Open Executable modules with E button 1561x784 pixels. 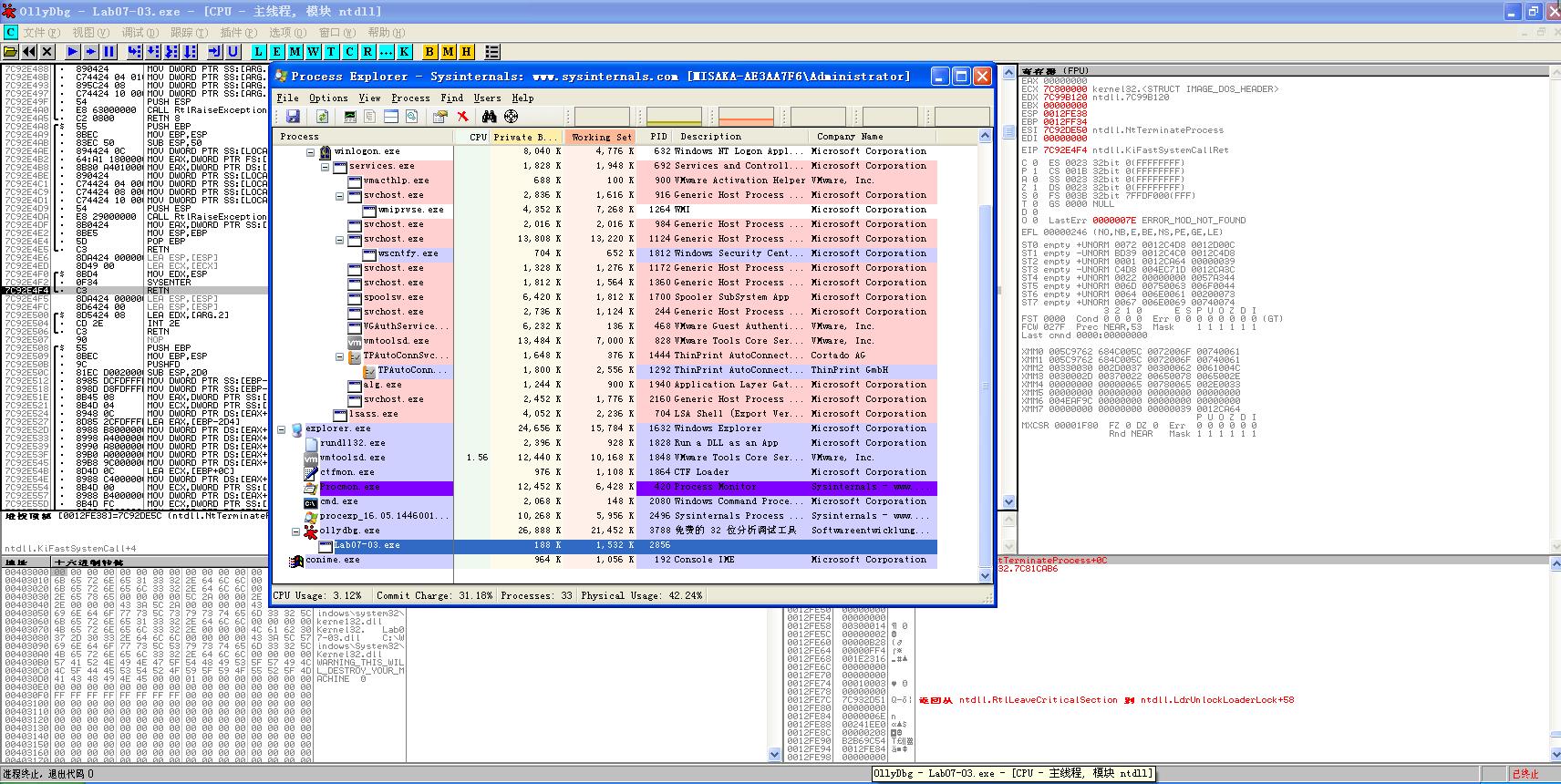click(276, 52)
